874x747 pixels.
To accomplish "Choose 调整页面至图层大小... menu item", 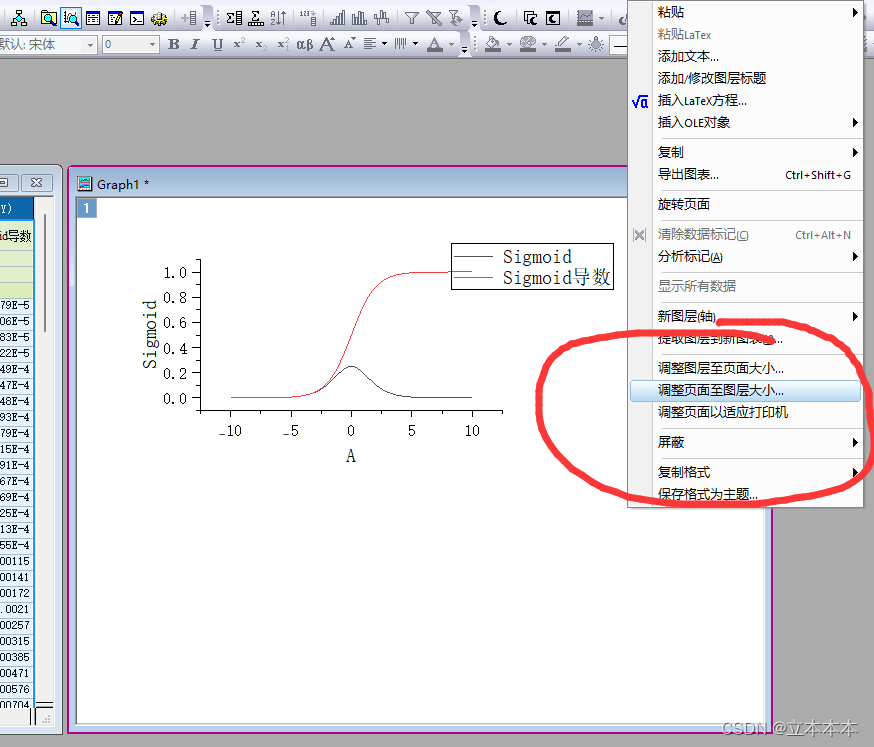I will coord(746,391).
